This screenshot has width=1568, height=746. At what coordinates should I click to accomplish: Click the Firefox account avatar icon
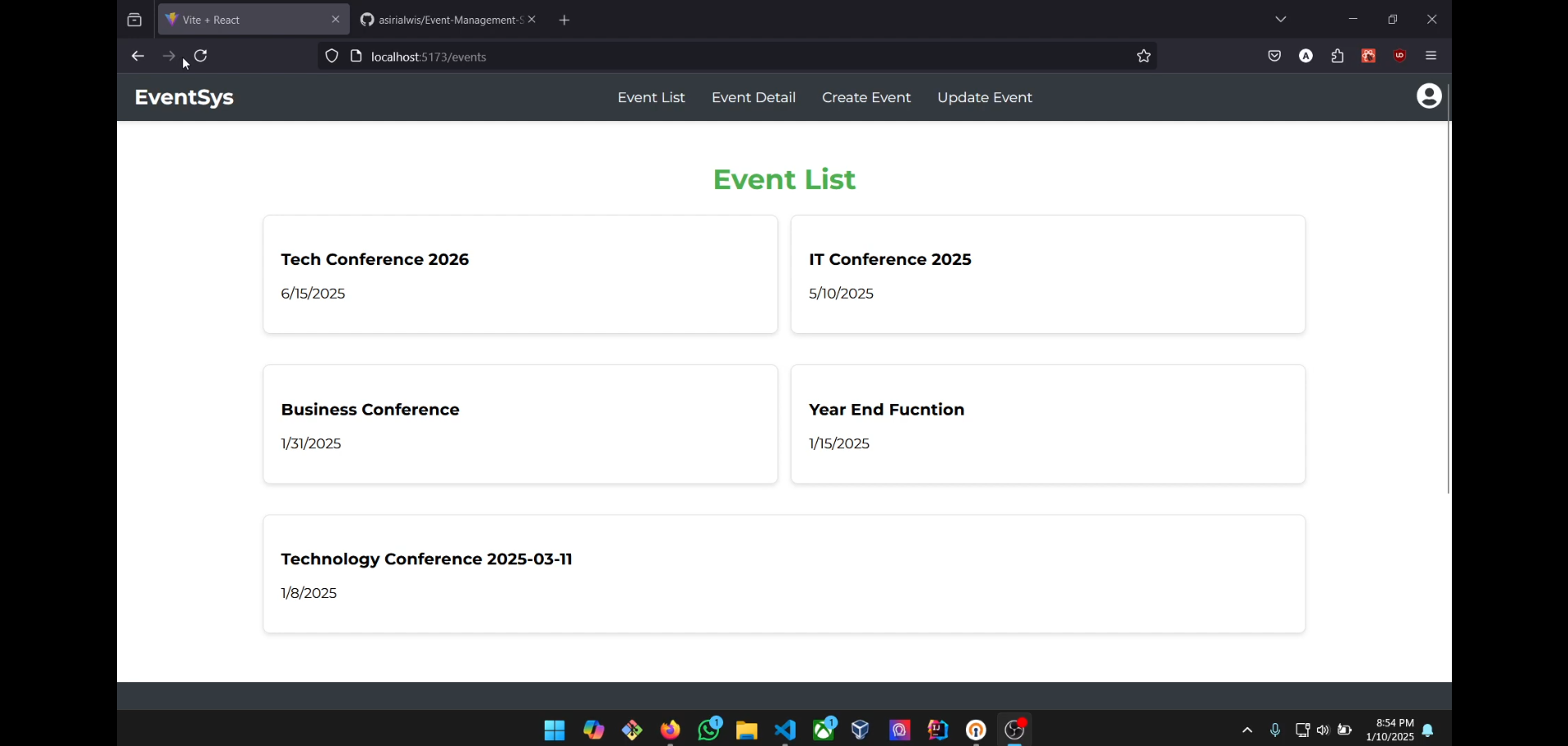point(1306,56)
